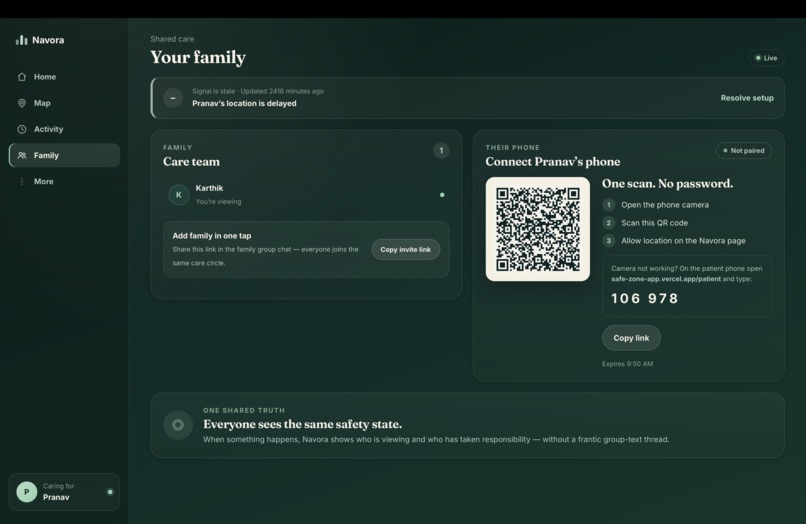Image resolution: width=806 pixels, height=524 pixels.
Task: Open the Home page from sidebar
Action: [x=64, y=77]
